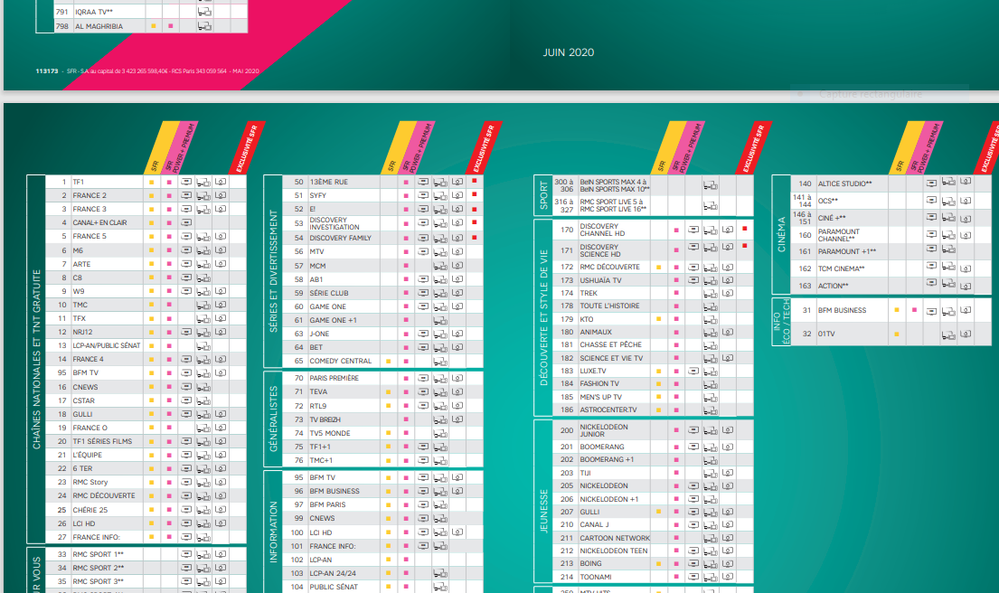Click the multi-device icon in the MCM row

[x=440, y=266]
